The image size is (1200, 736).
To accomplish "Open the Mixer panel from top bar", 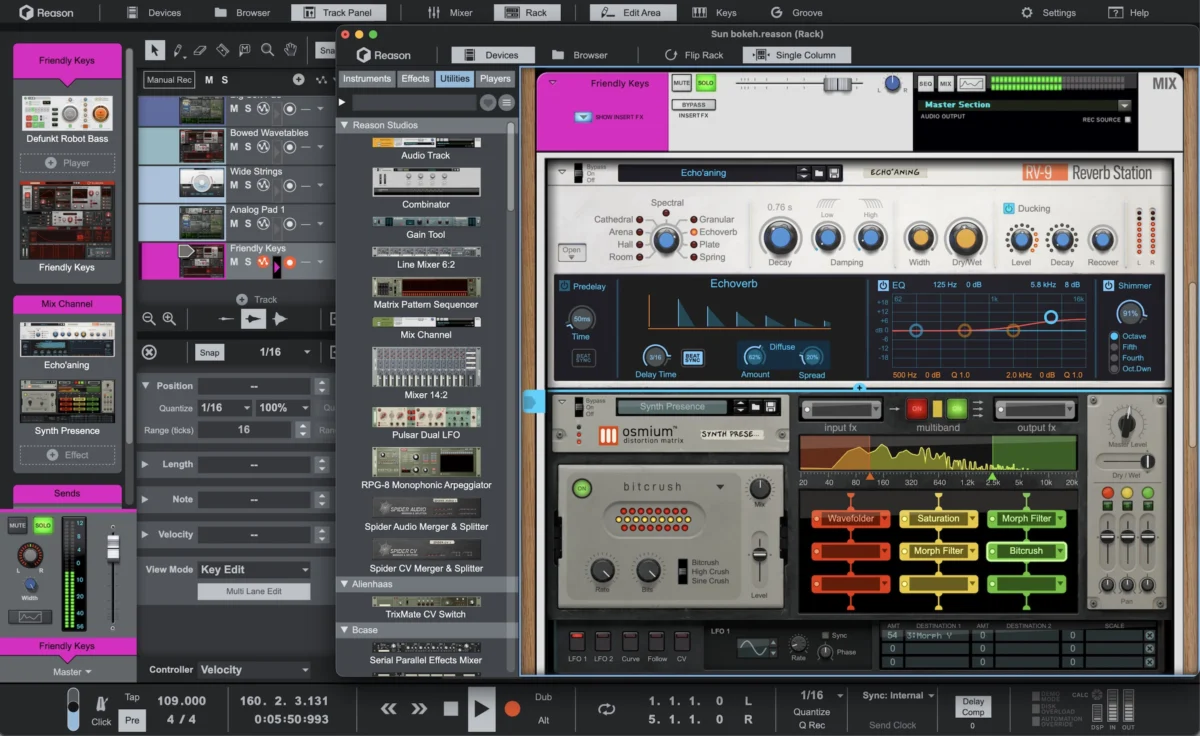I will click(x=450, y=13).
